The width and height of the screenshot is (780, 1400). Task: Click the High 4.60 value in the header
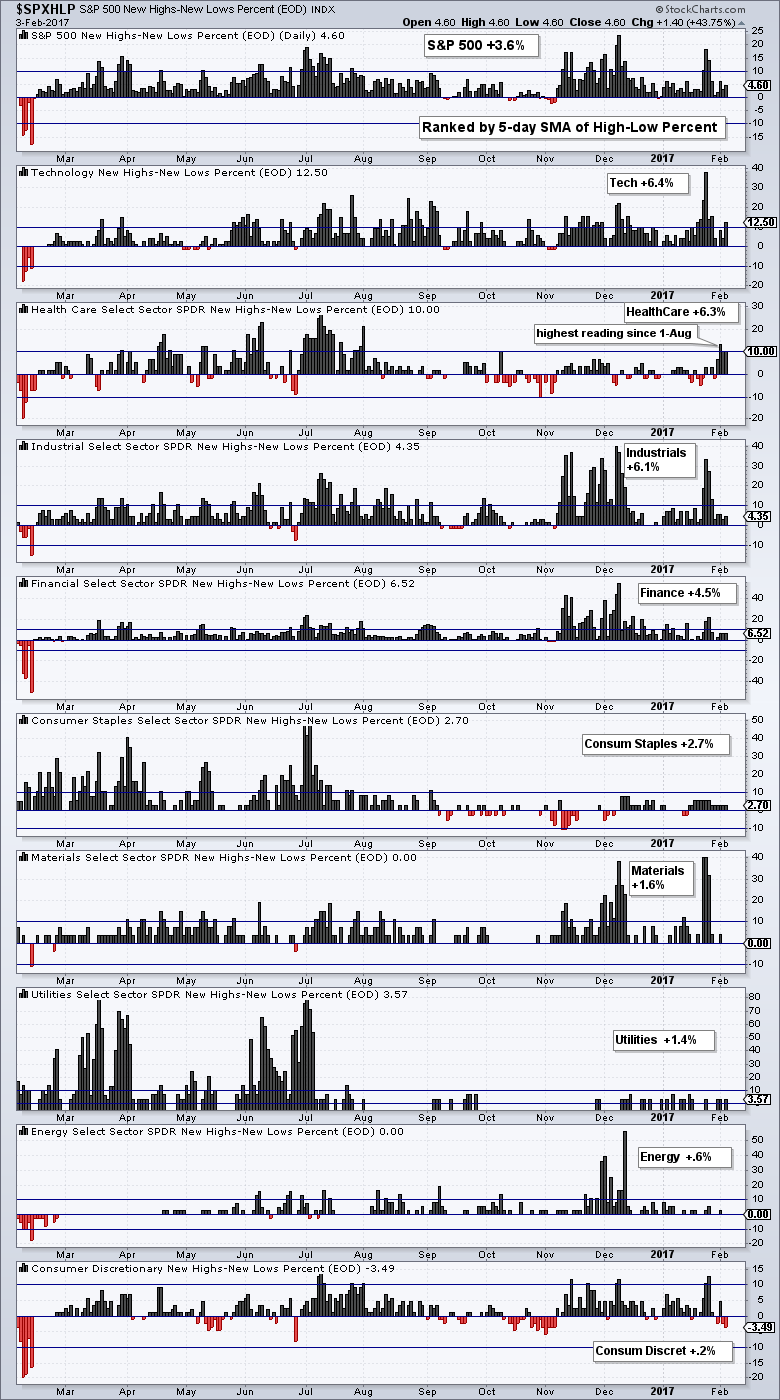(x=485, y=22)
